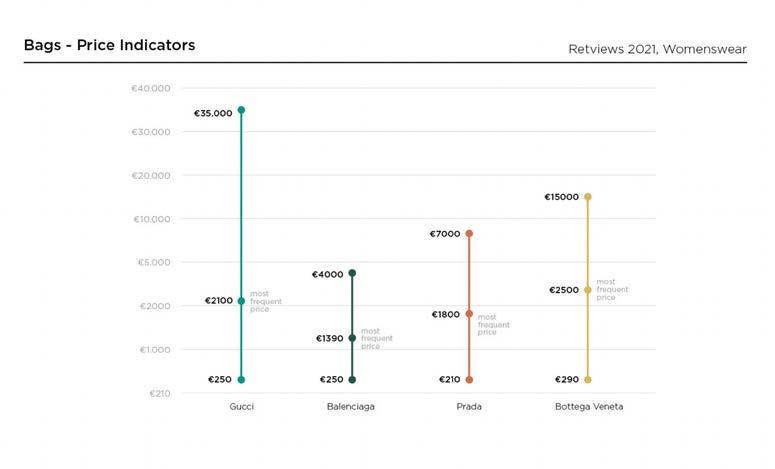Select Gucci's €250 minimum price dot
This screenshot has height=469, width=775.
coord(241,380)
